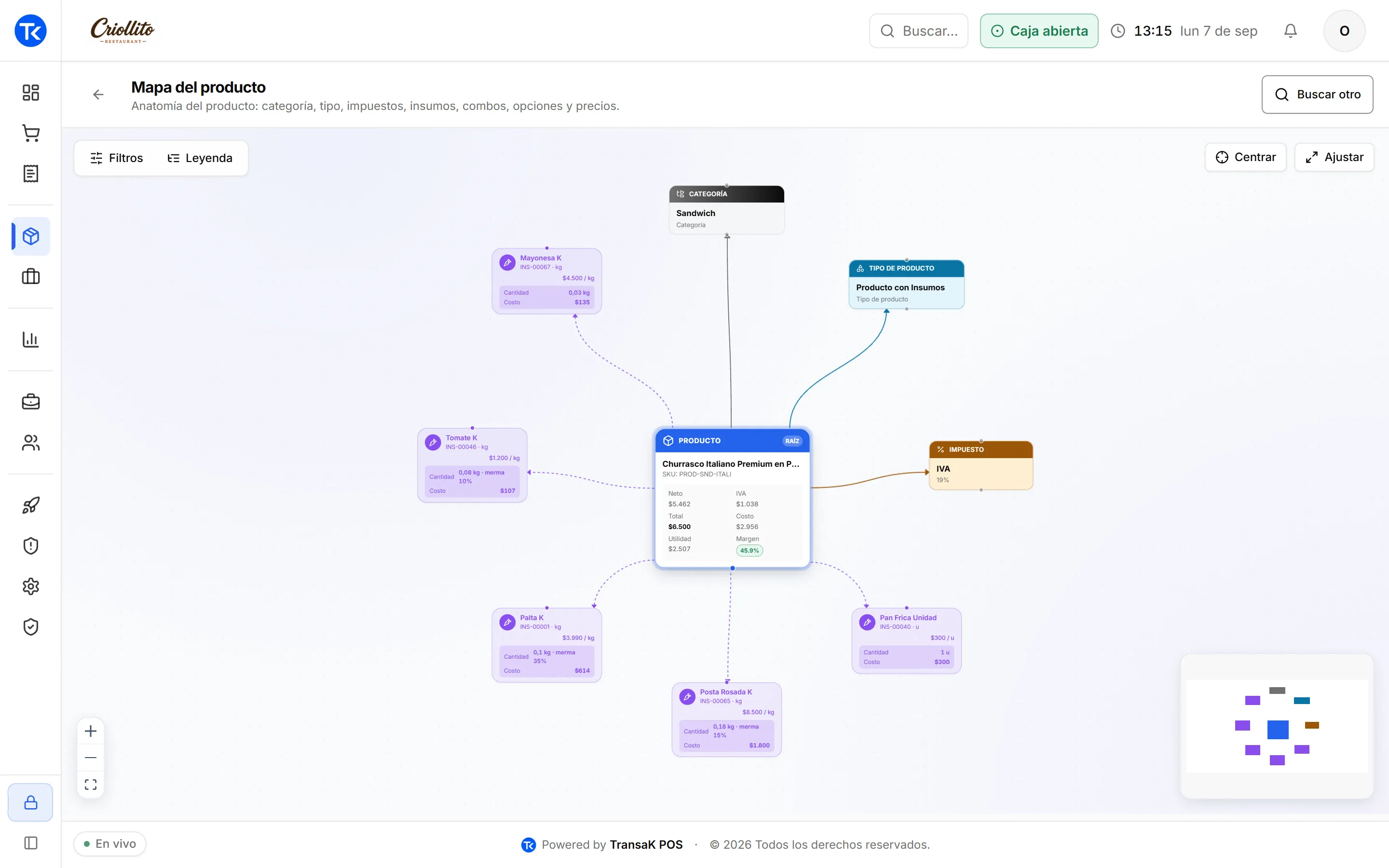Open the receipt list sidebar icon

[x=30, y=174]
